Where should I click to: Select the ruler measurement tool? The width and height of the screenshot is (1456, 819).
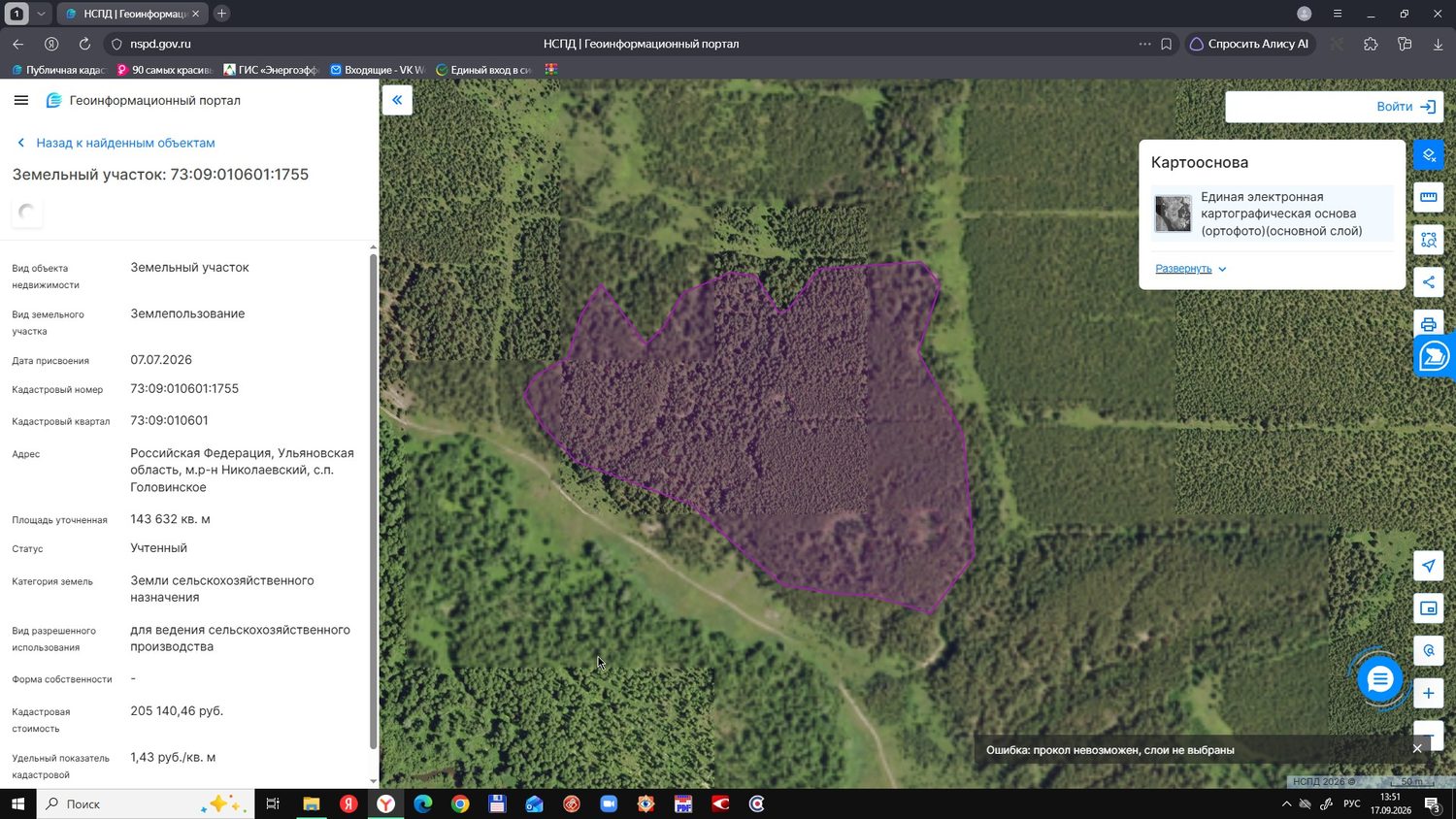(x=1429, y=197)
